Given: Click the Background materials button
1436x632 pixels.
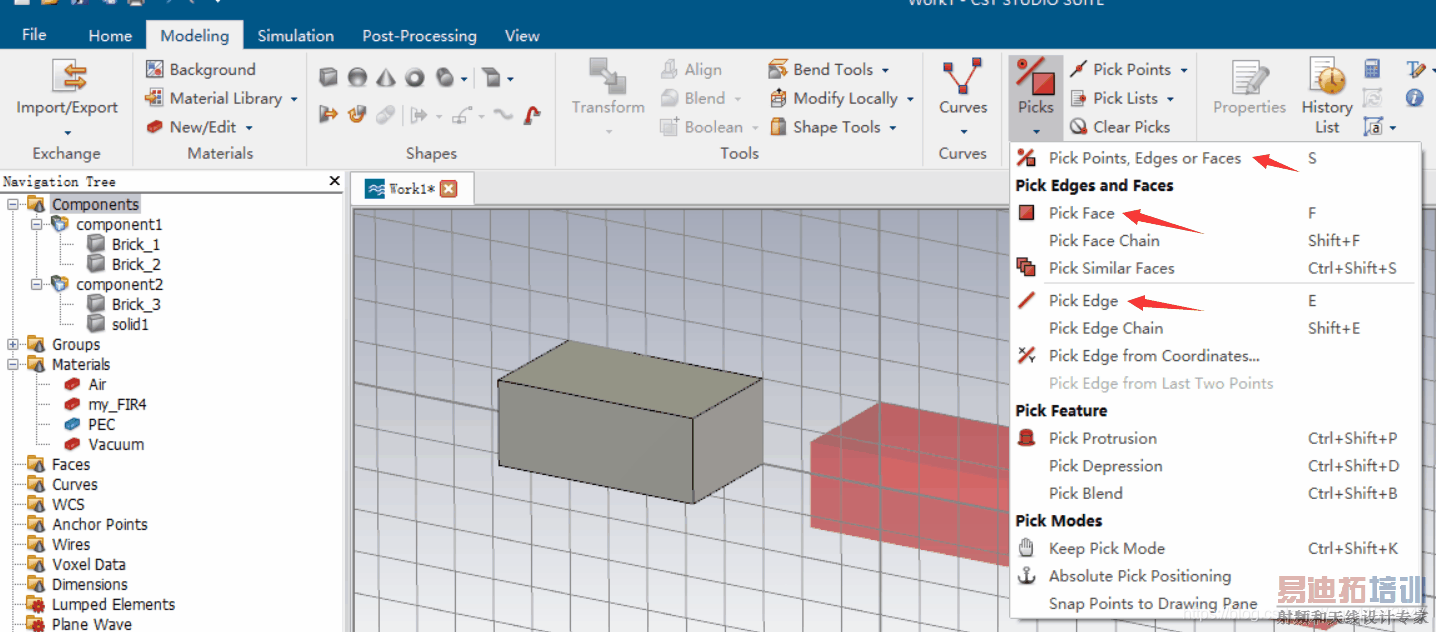Looking at the screenshot, I should click(x=200, y=69).
